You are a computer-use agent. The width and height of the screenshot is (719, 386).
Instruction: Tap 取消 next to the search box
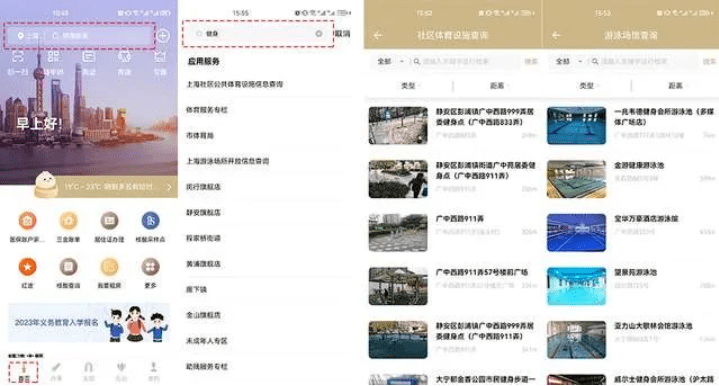tap(343, 33)
